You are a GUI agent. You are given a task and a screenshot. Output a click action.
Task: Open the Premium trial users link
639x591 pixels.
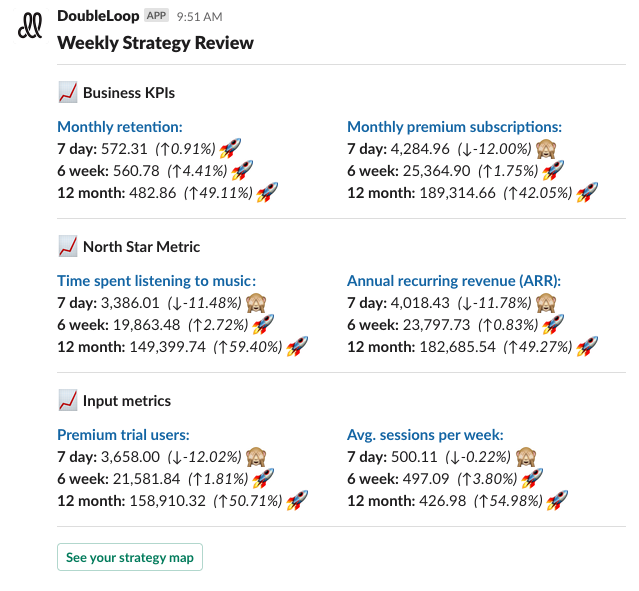123,435
